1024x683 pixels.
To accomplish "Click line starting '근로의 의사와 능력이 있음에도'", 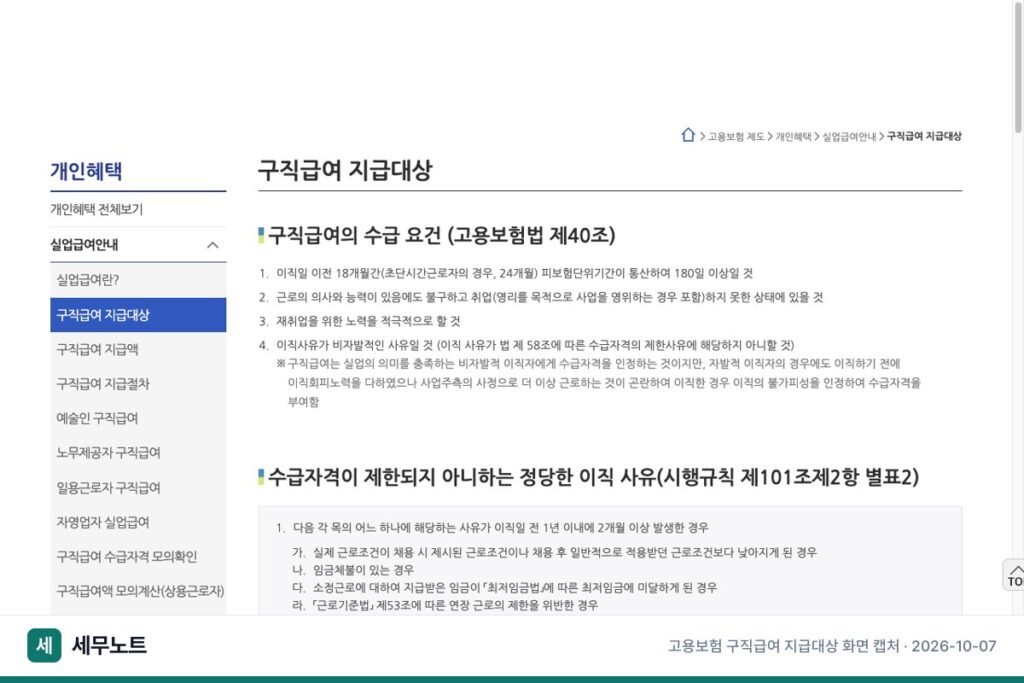I will pos(549,298).
